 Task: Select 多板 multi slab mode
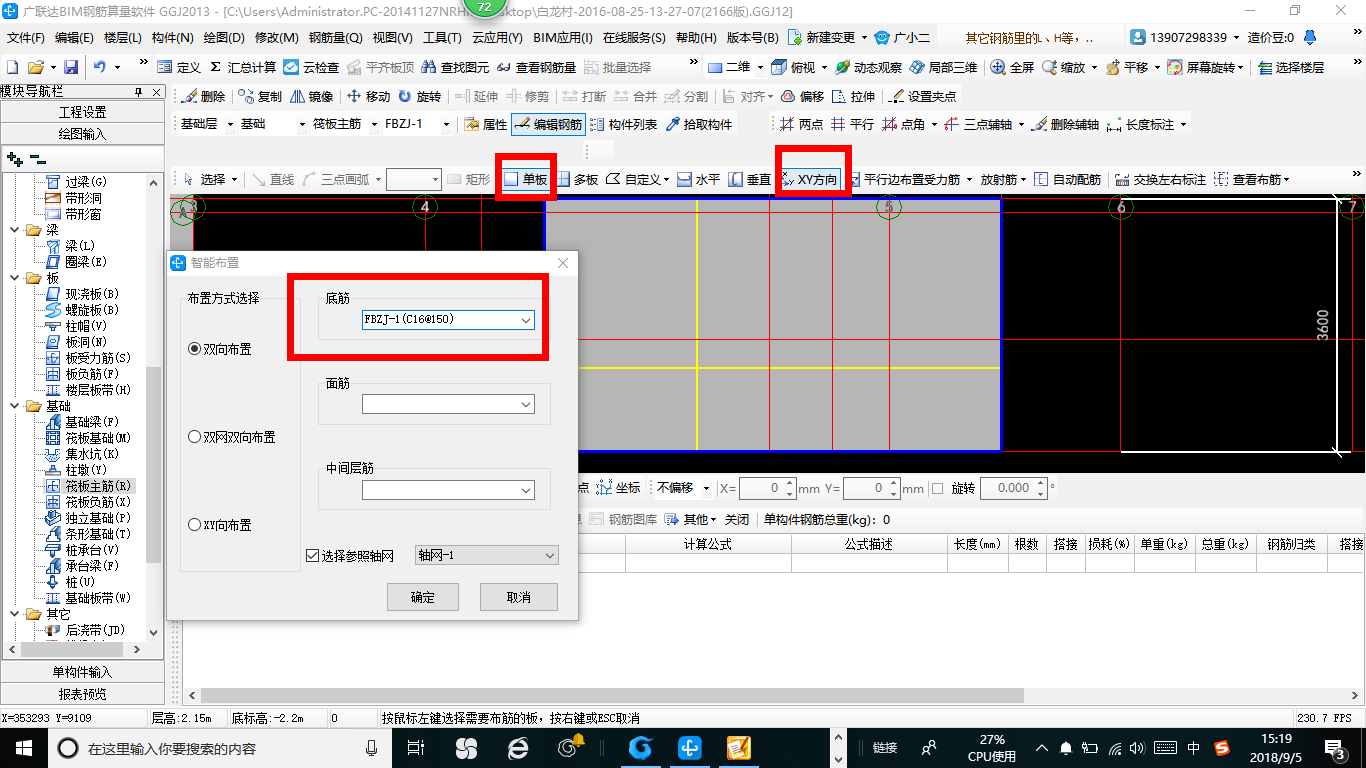click(x=577, y=180)
